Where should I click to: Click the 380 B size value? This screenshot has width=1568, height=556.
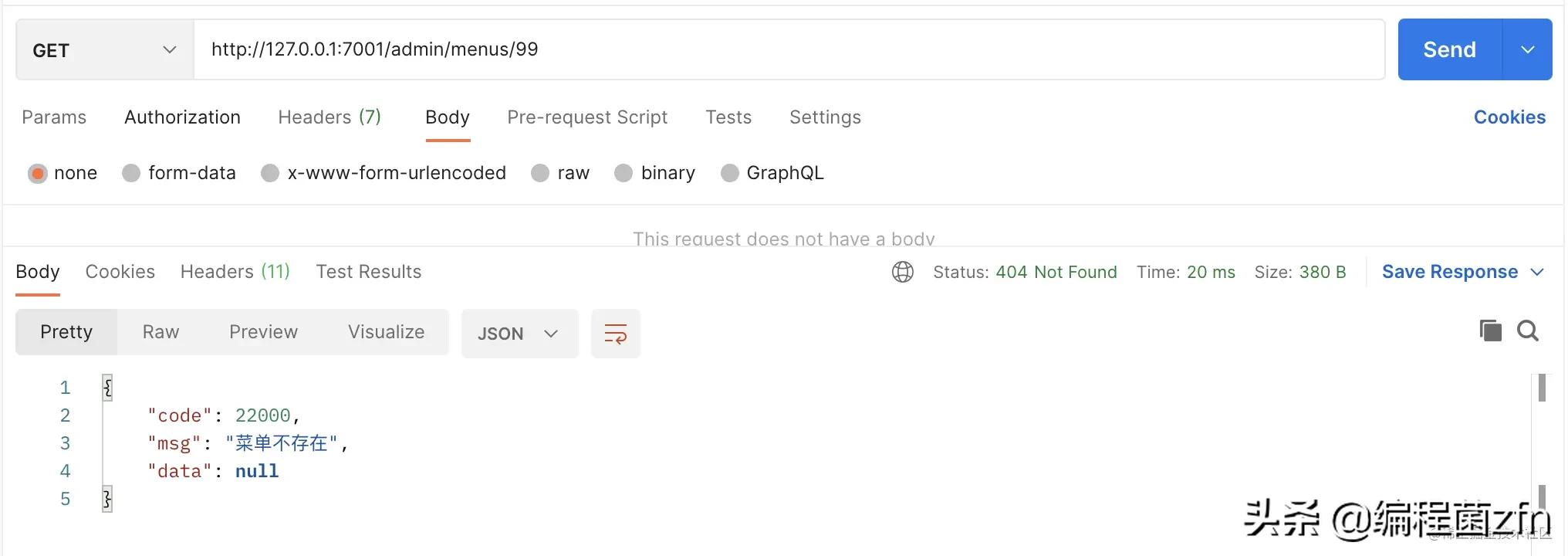click(1323, 272)
